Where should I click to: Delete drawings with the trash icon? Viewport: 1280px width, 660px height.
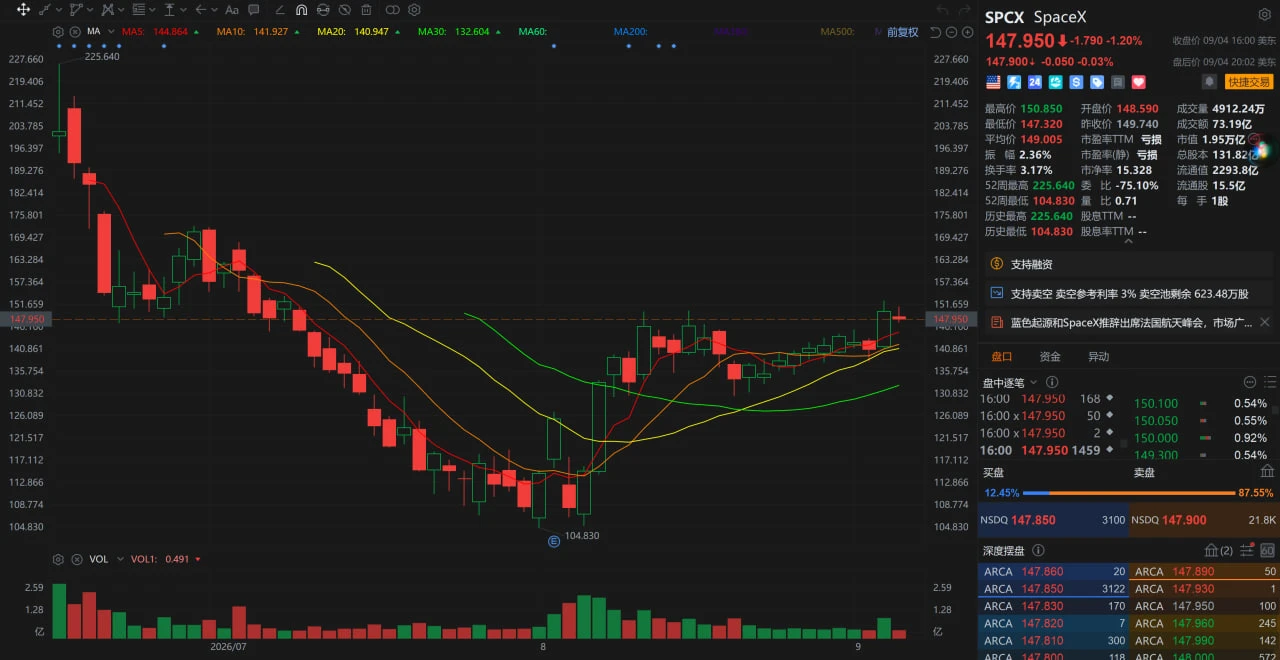[366, 10]
